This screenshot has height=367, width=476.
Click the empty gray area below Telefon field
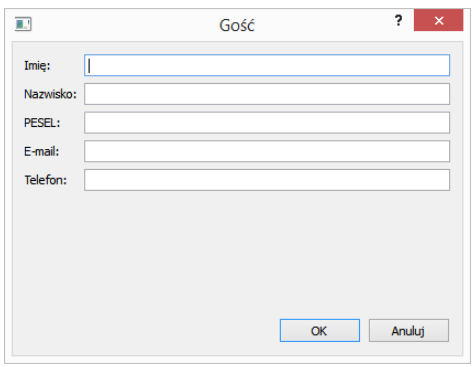click(x=233, y=253)
